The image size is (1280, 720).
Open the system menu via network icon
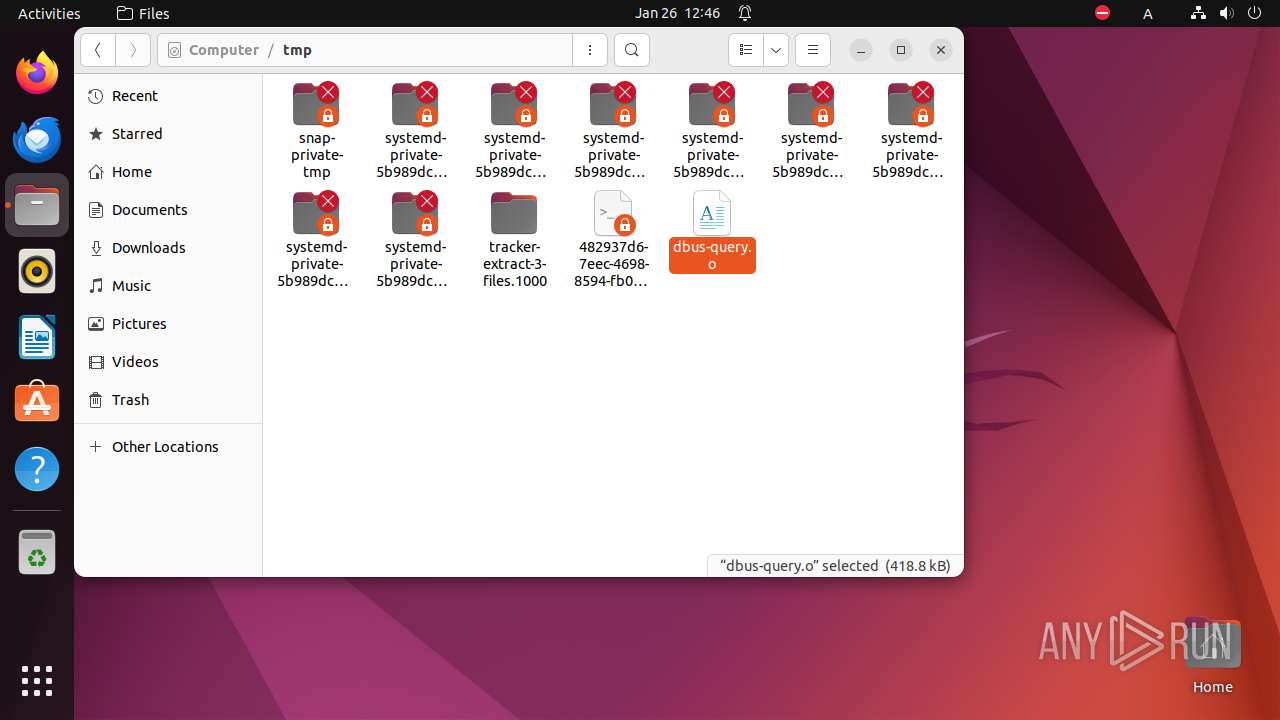[x=1198, y=13]
